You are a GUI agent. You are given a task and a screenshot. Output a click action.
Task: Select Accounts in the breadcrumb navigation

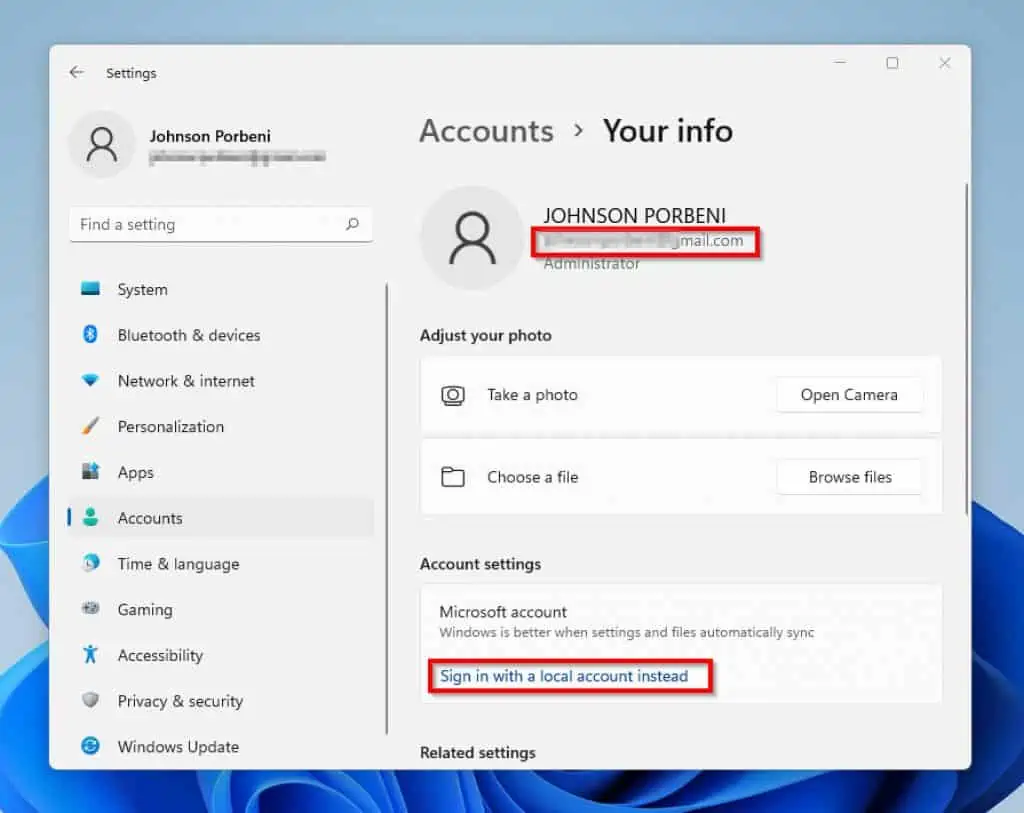coord(486,131)
